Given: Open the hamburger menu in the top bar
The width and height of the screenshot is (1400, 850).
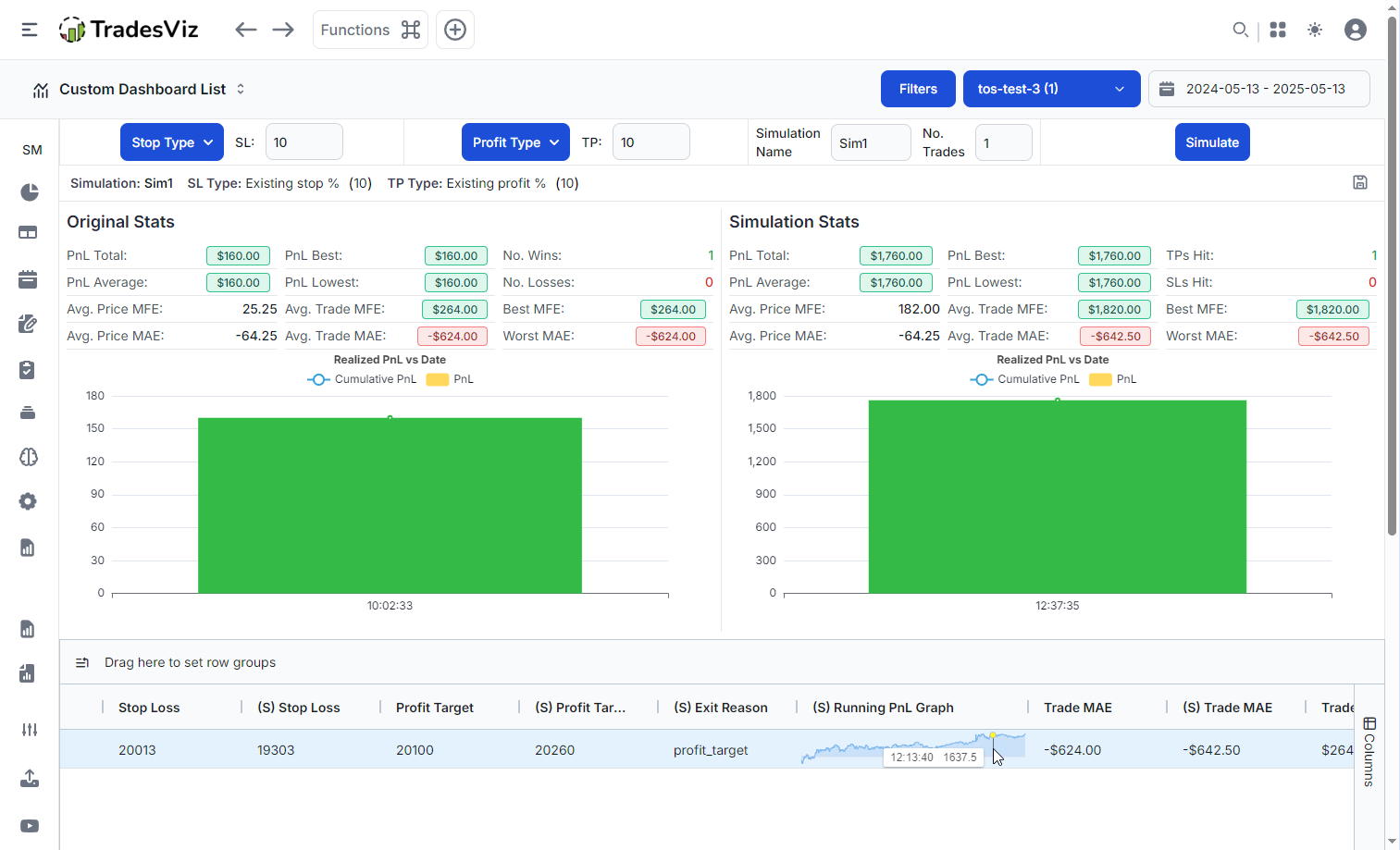Looking at the screenshot, I should click(30, 30).
